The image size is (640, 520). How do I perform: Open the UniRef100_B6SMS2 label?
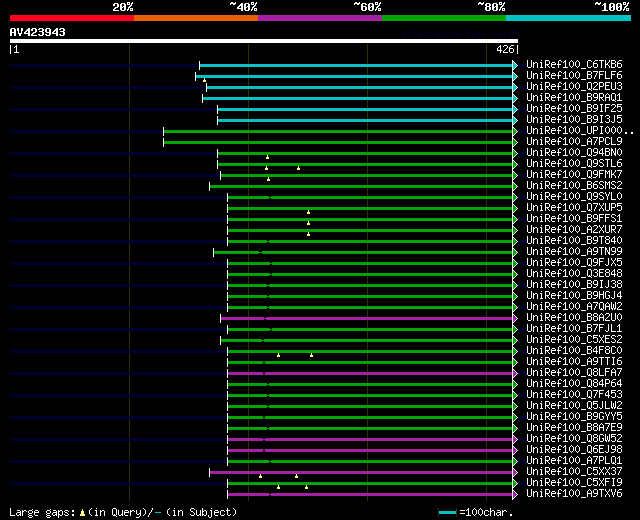[x=574, y=186]
